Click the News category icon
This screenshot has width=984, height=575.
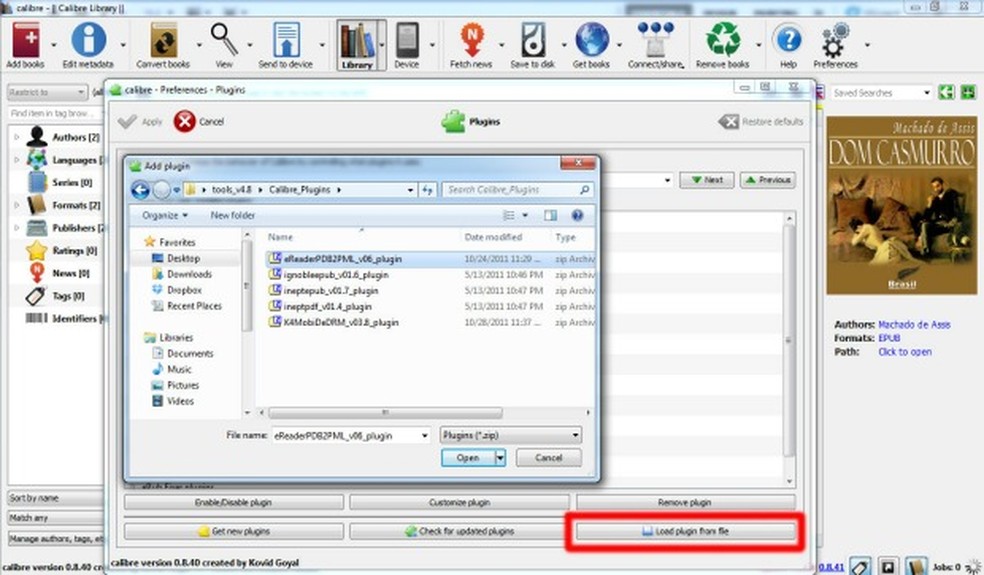[x=37, y=273]
